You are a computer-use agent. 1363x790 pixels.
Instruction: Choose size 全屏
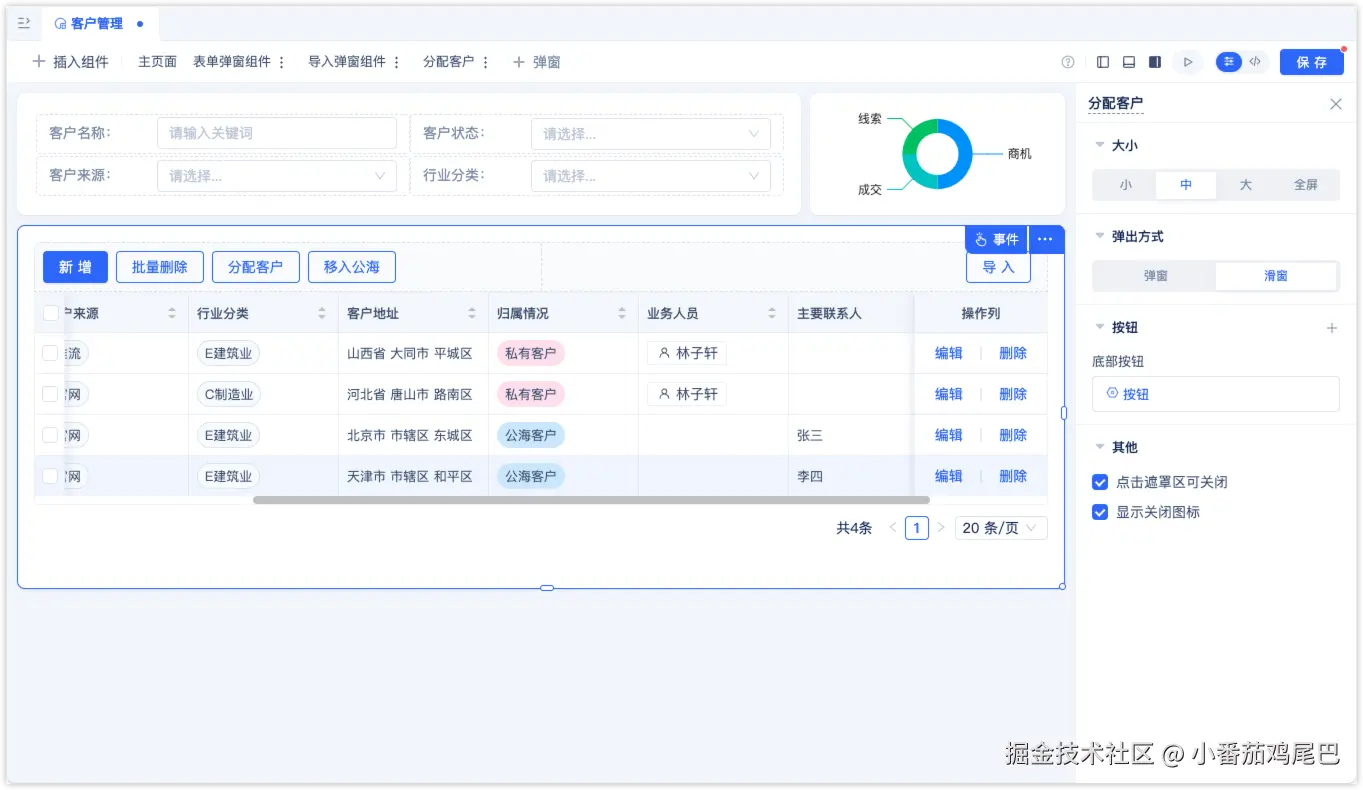click(1306, 185)
